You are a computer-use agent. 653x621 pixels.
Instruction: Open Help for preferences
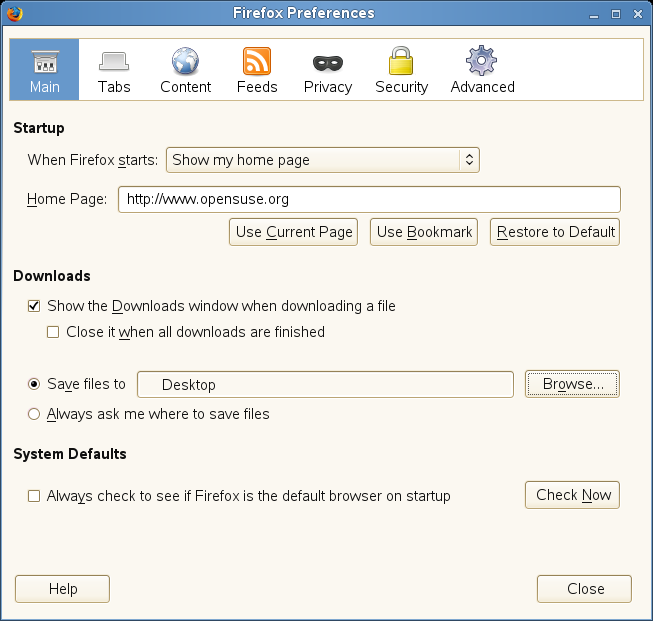tap(62, 589)
